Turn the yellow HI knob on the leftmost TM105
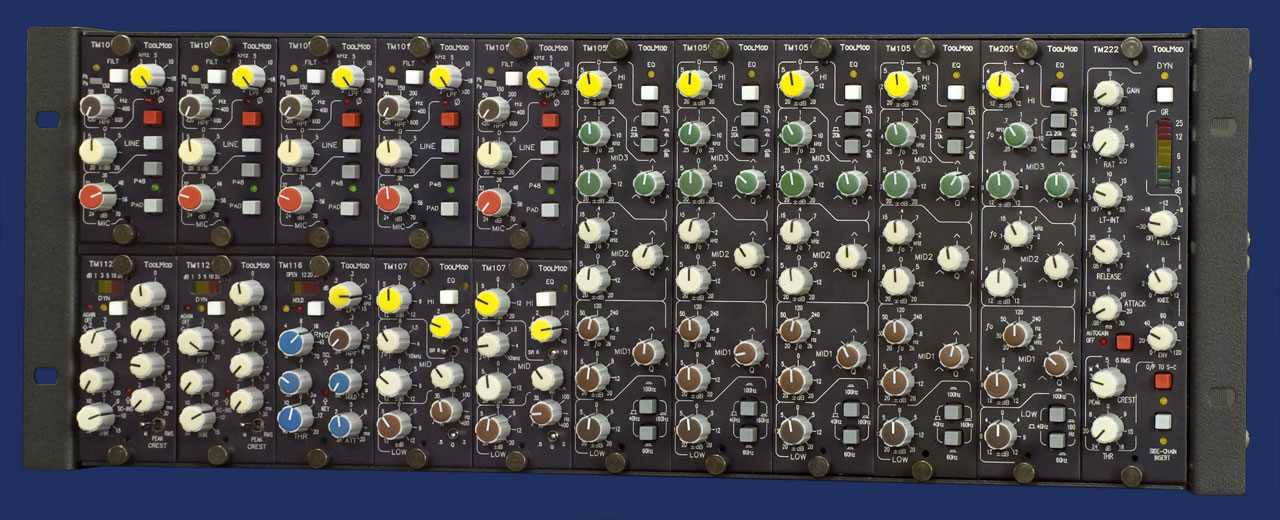Viewport: 1280px width, 520px height. (x=593, y=85)
